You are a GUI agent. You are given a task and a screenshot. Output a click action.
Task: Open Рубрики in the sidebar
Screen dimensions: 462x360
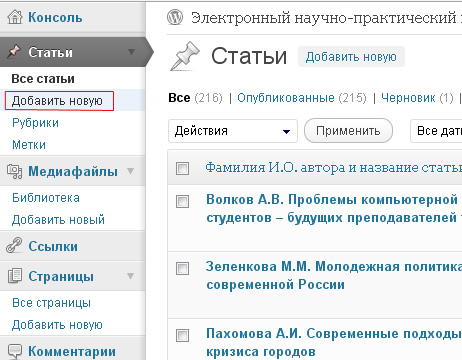coord(35,123)
